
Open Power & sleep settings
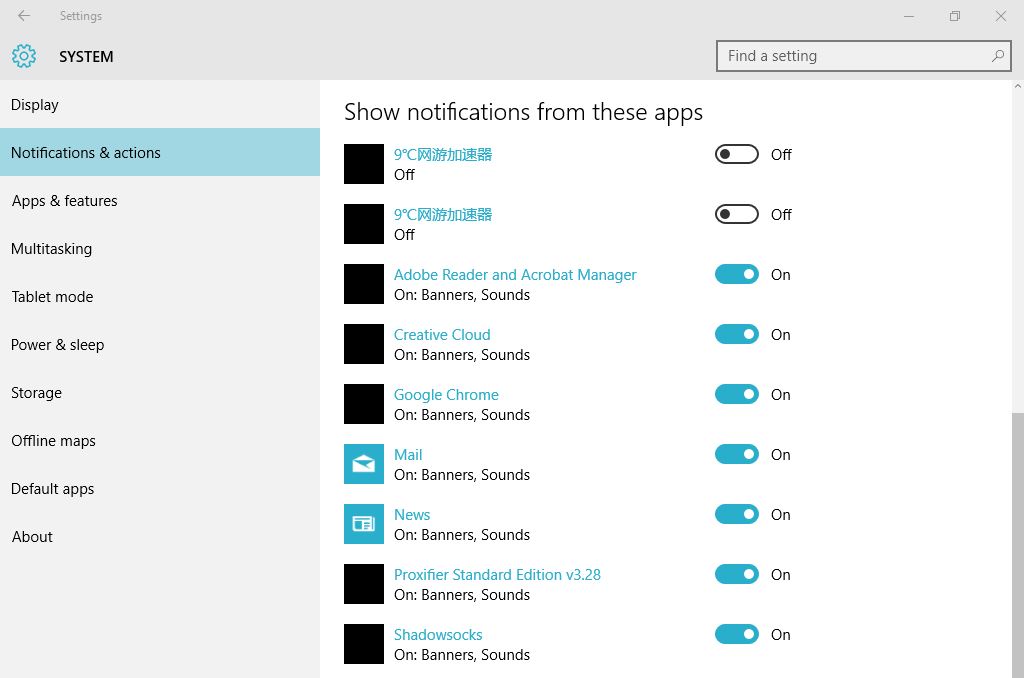pos(160,344)
